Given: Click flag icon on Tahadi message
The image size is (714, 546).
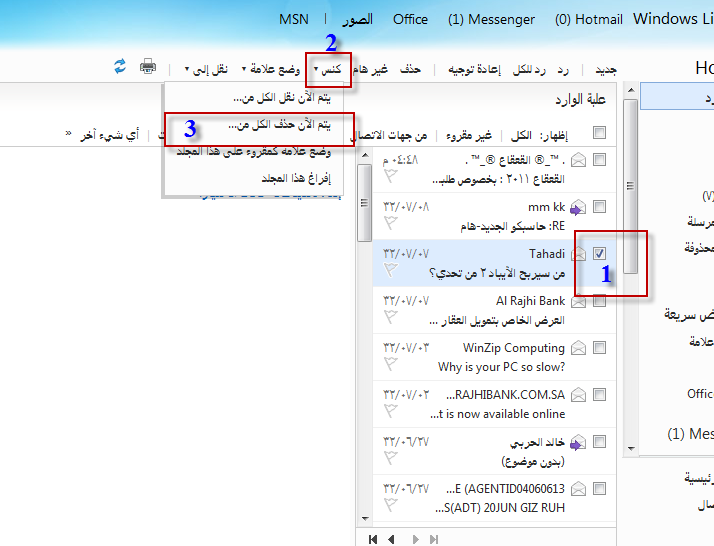Looking at the screenshot, I should pyautogui.click(x=391, y=270).
